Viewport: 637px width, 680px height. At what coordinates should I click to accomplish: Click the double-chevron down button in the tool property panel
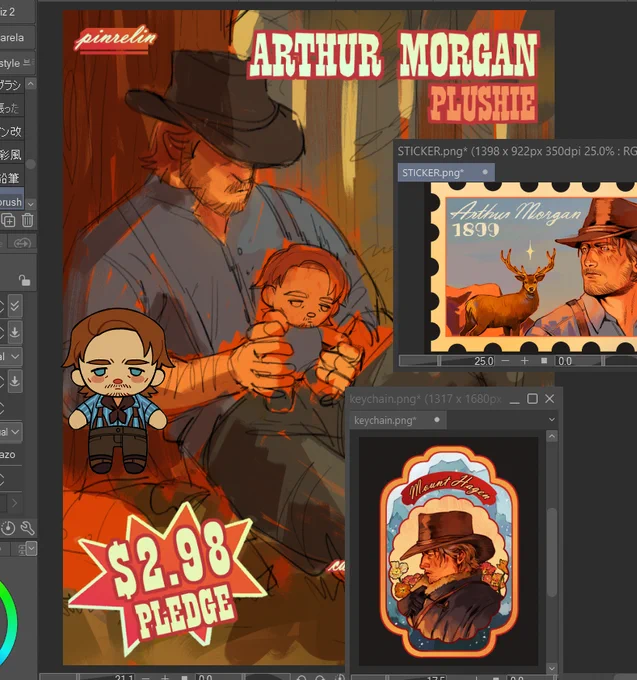(15, 306)
